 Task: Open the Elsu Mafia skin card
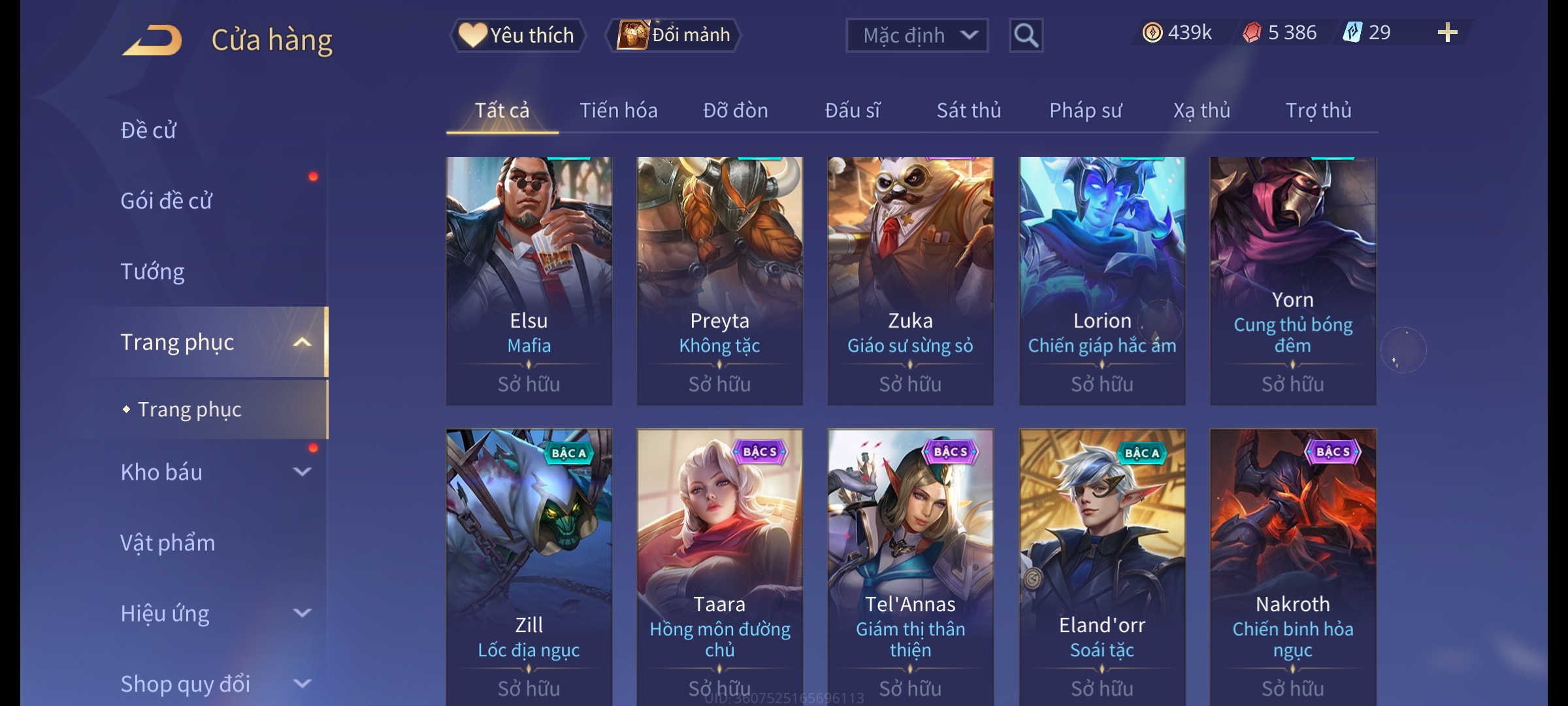(529, 280)
